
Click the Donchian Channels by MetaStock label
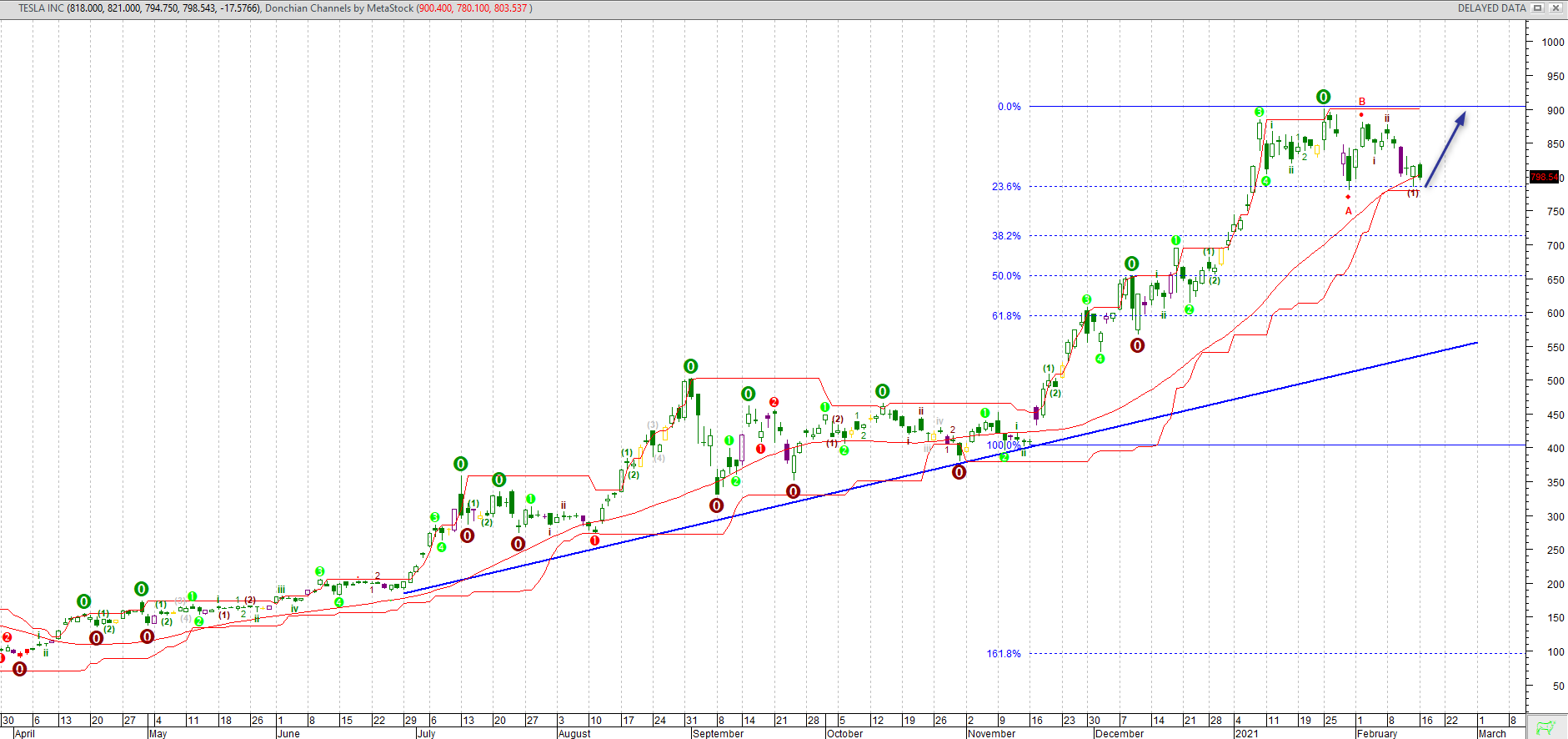(x=338, y=8)
